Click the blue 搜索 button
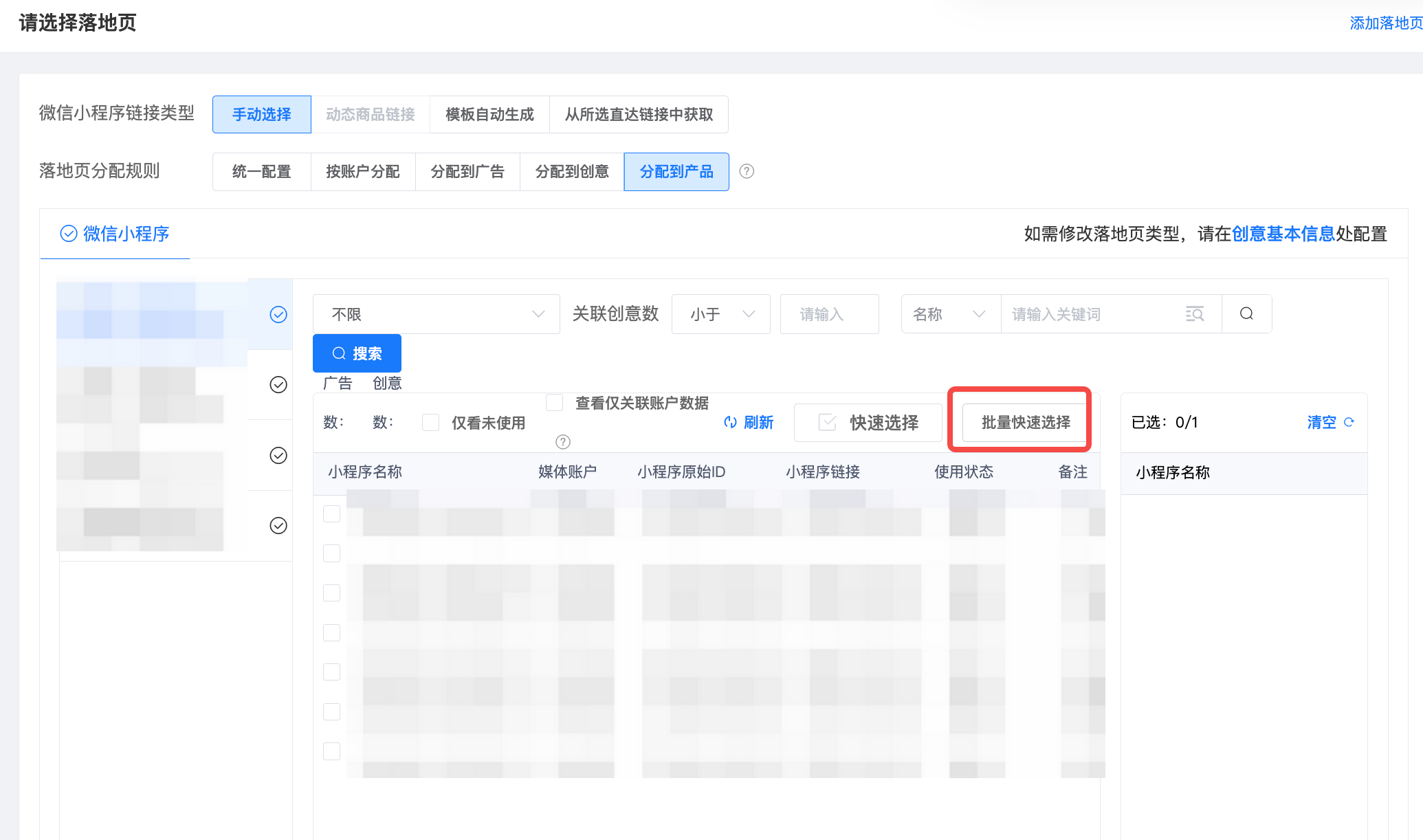 pos(357,353)
